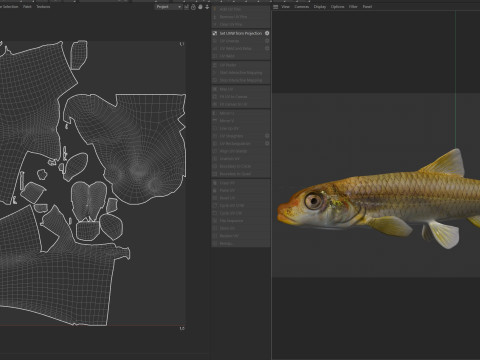Choose Clear UV Pins command

[x=241, y=24]
